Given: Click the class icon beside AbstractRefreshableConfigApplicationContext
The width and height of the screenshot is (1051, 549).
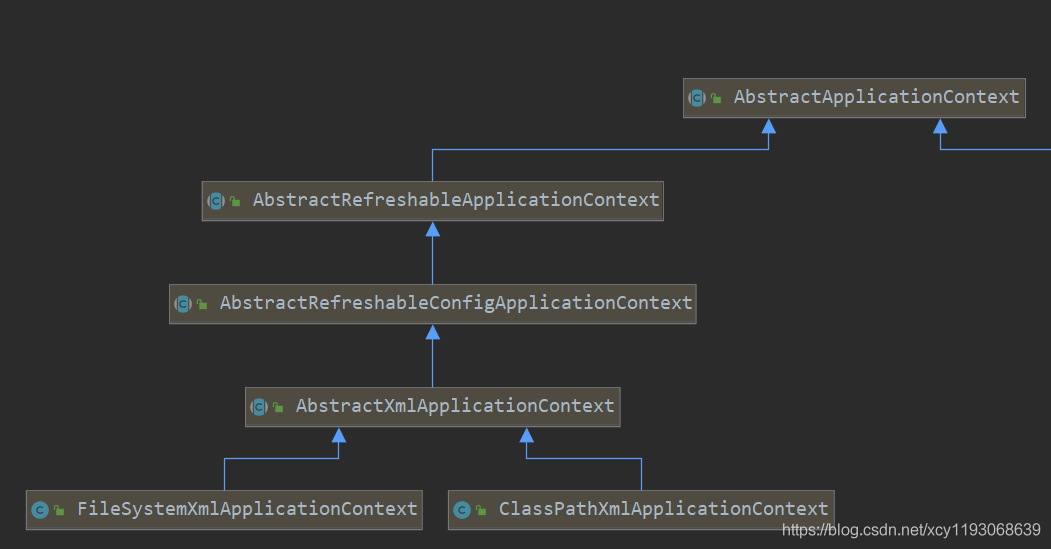Looking at the screenshot, I should pos(183,304).
